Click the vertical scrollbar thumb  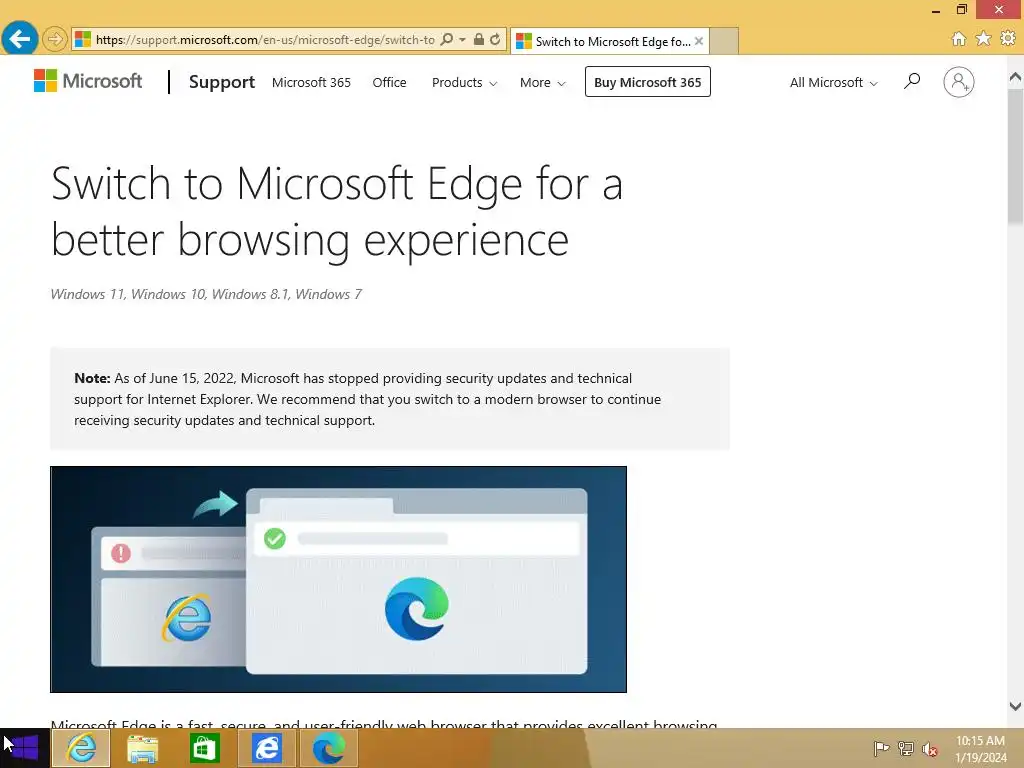coord(1015,157)
